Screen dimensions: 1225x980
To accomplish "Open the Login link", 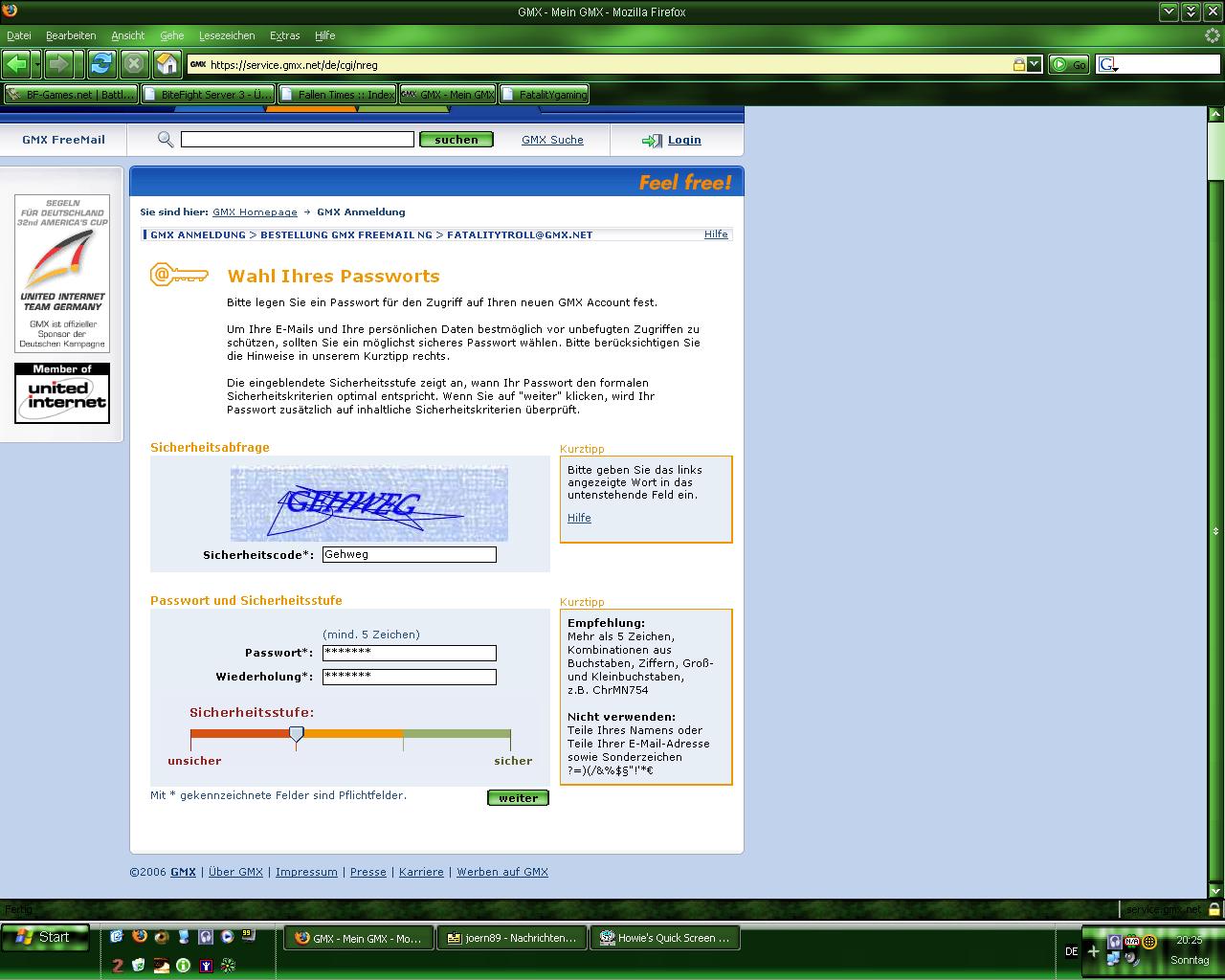I will point(683,140).
